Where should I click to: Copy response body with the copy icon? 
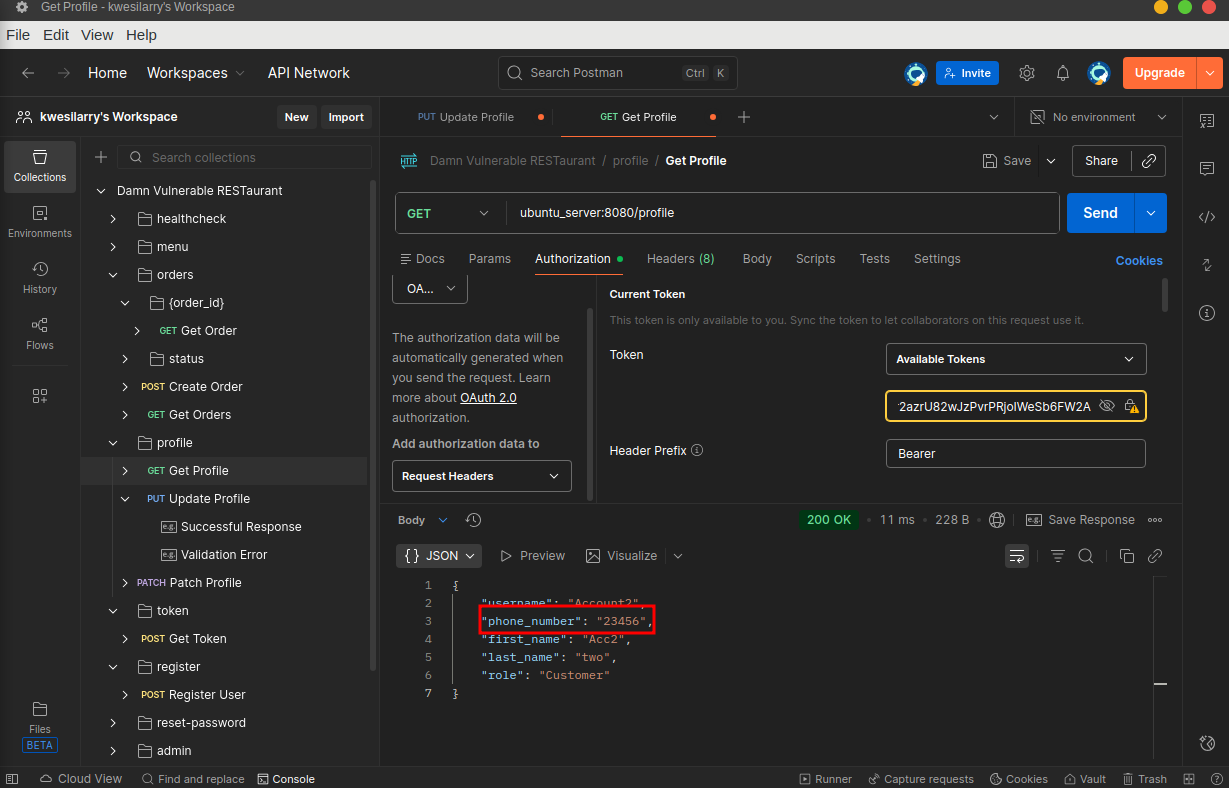[x=1127, y=556]
